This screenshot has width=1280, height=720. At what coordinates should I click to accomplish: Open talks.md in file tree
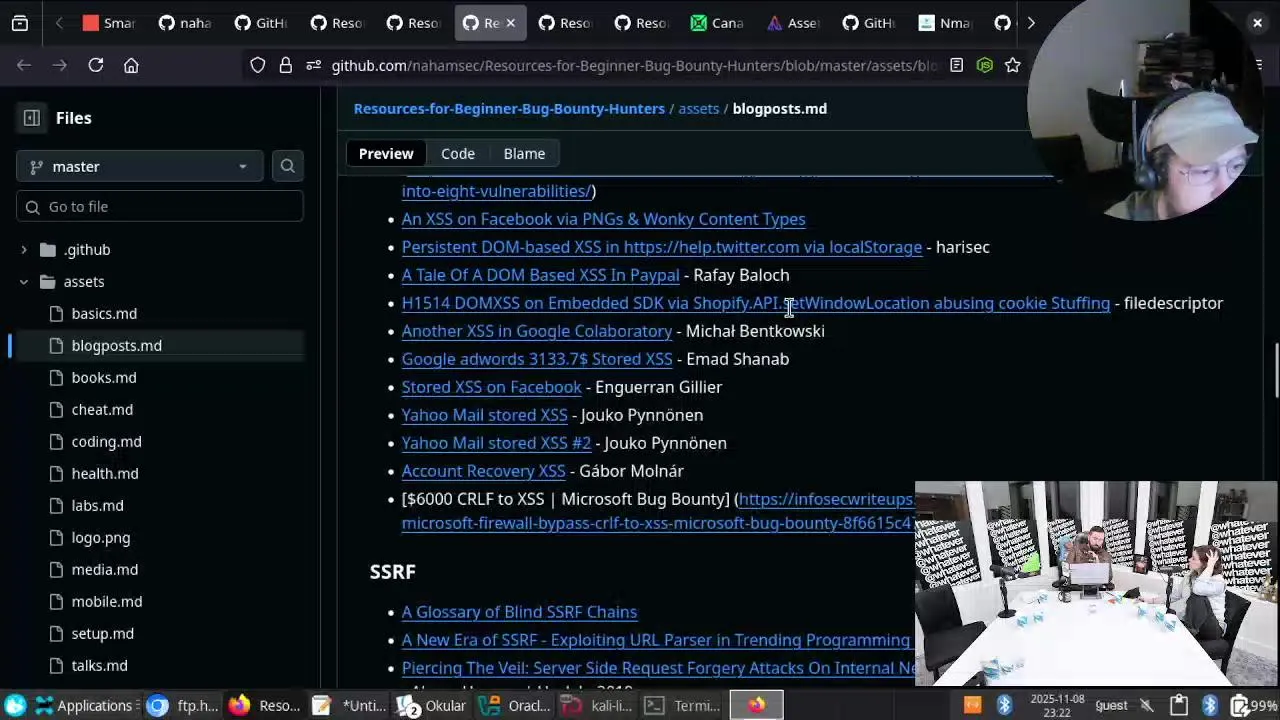click(99, 666)
